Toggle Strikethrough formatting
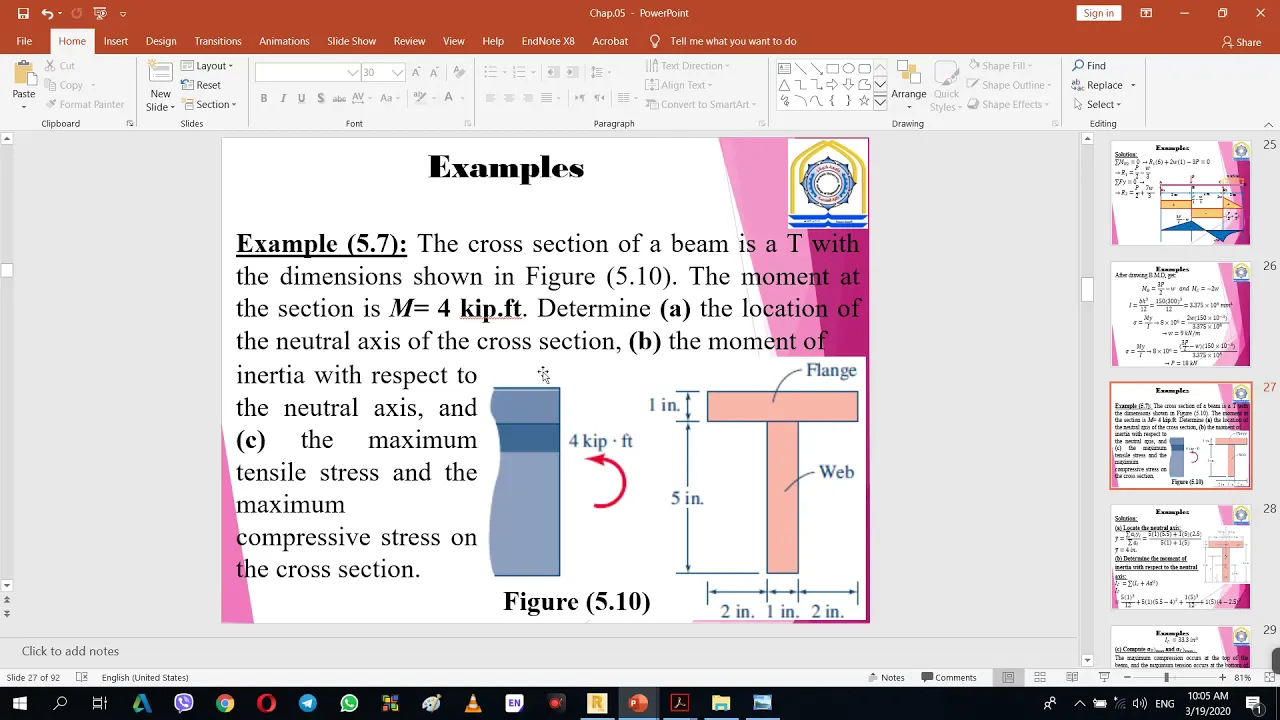 click(339, 98)
